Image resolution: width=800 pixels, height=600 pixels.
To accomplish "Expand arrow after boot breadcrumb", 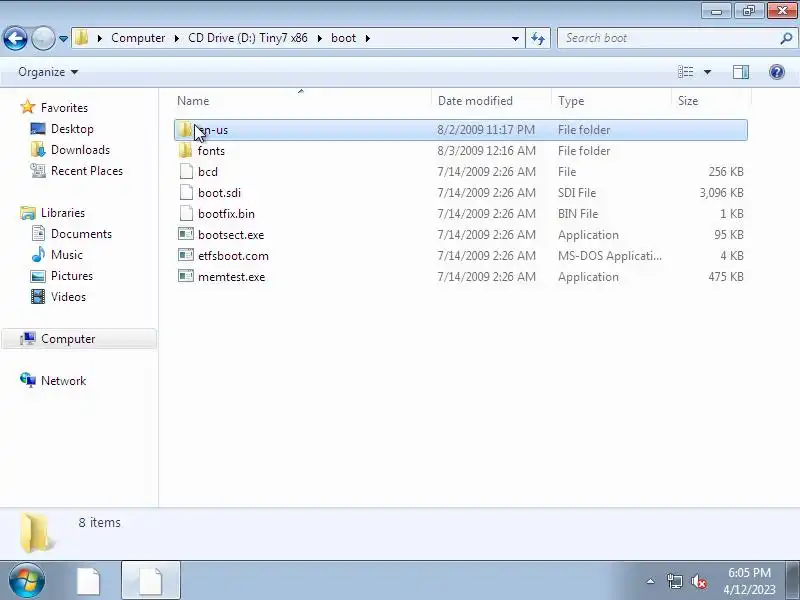I will click(367, 38).
